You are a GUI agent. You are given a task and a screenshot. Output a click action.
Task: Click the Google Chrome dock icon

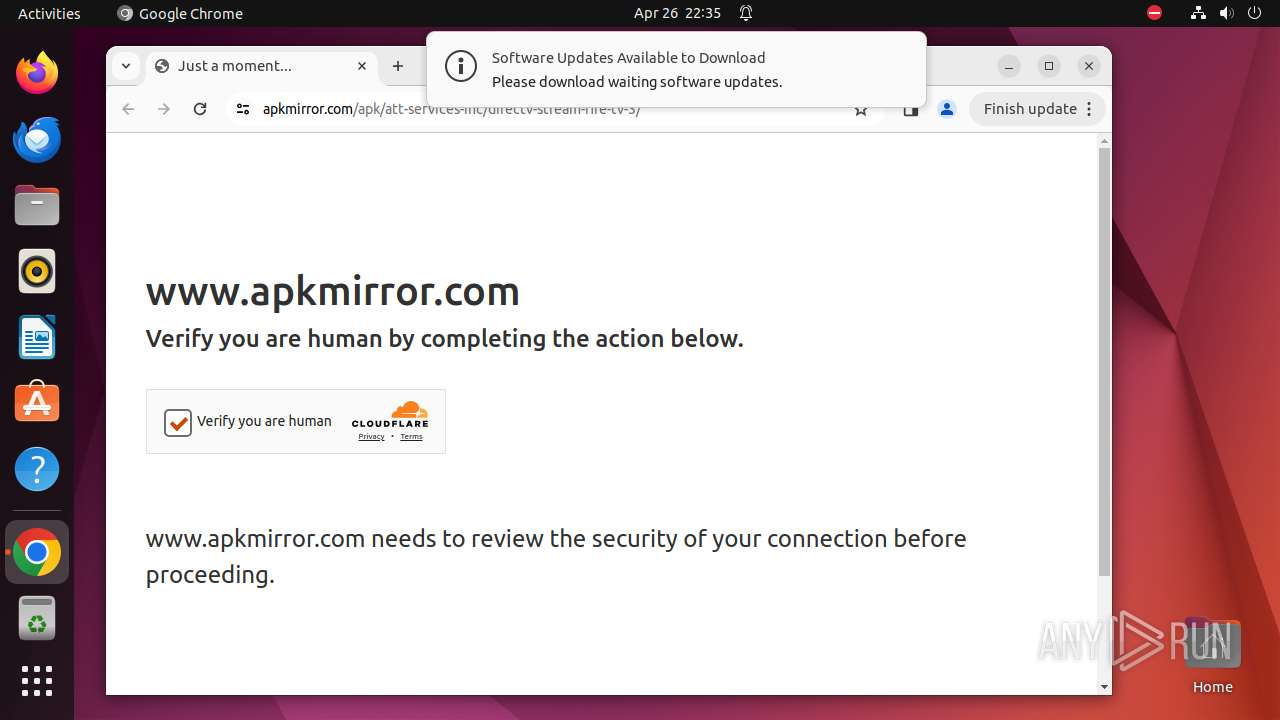pyautogui.click(x=37, y=553)
